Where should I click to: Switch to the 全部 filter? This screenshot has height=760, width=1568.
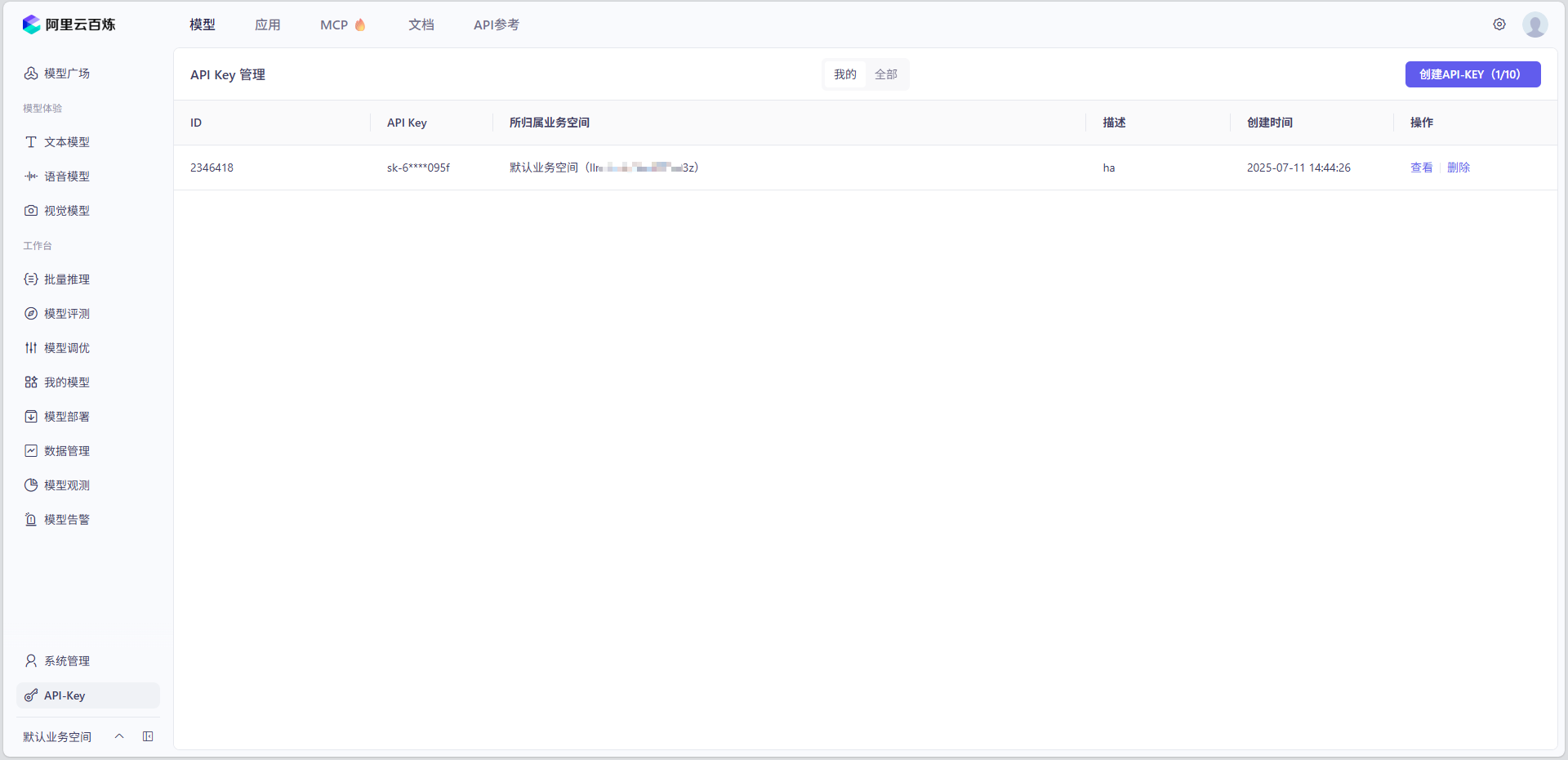click(885, 74)
